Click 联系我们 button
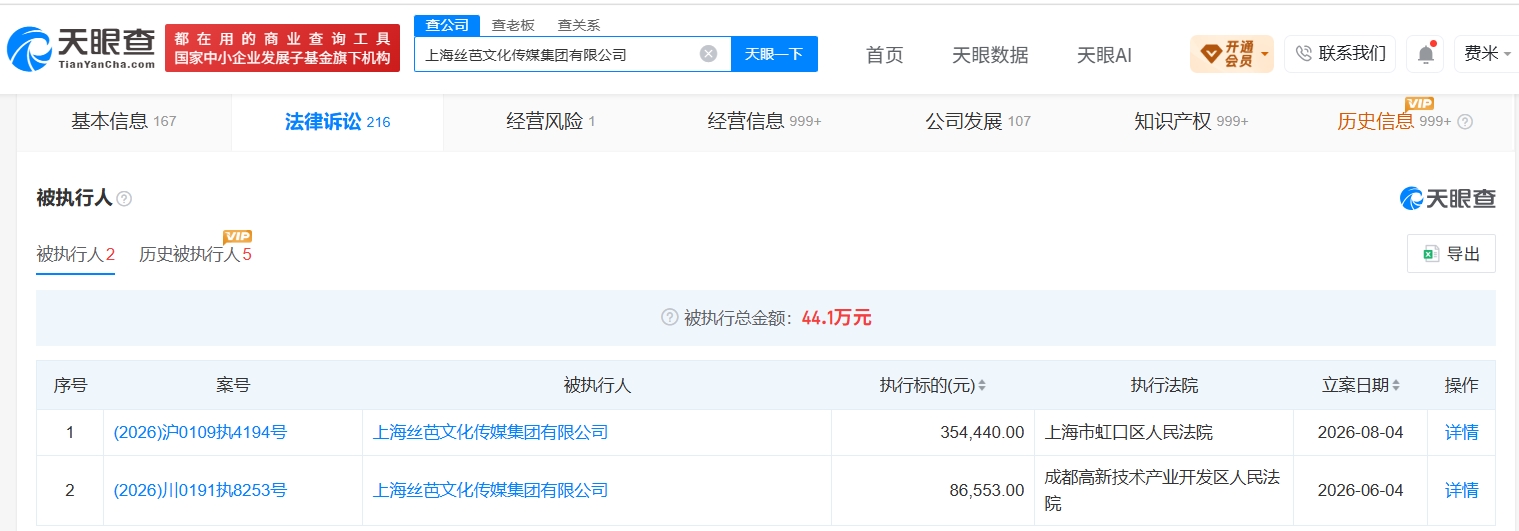This screenshot has width=1519, height=531. click(x=1340, y=54)
